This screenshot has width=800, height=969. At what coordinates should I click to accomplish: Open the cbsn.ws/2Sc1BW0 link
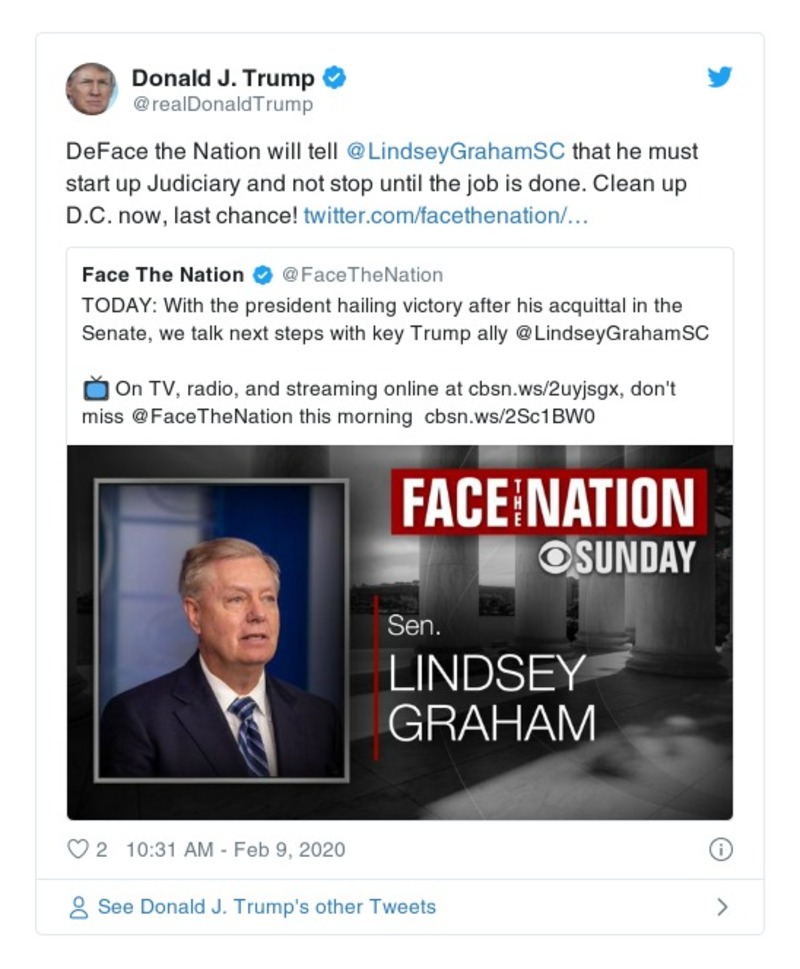[x=510, y=415]
